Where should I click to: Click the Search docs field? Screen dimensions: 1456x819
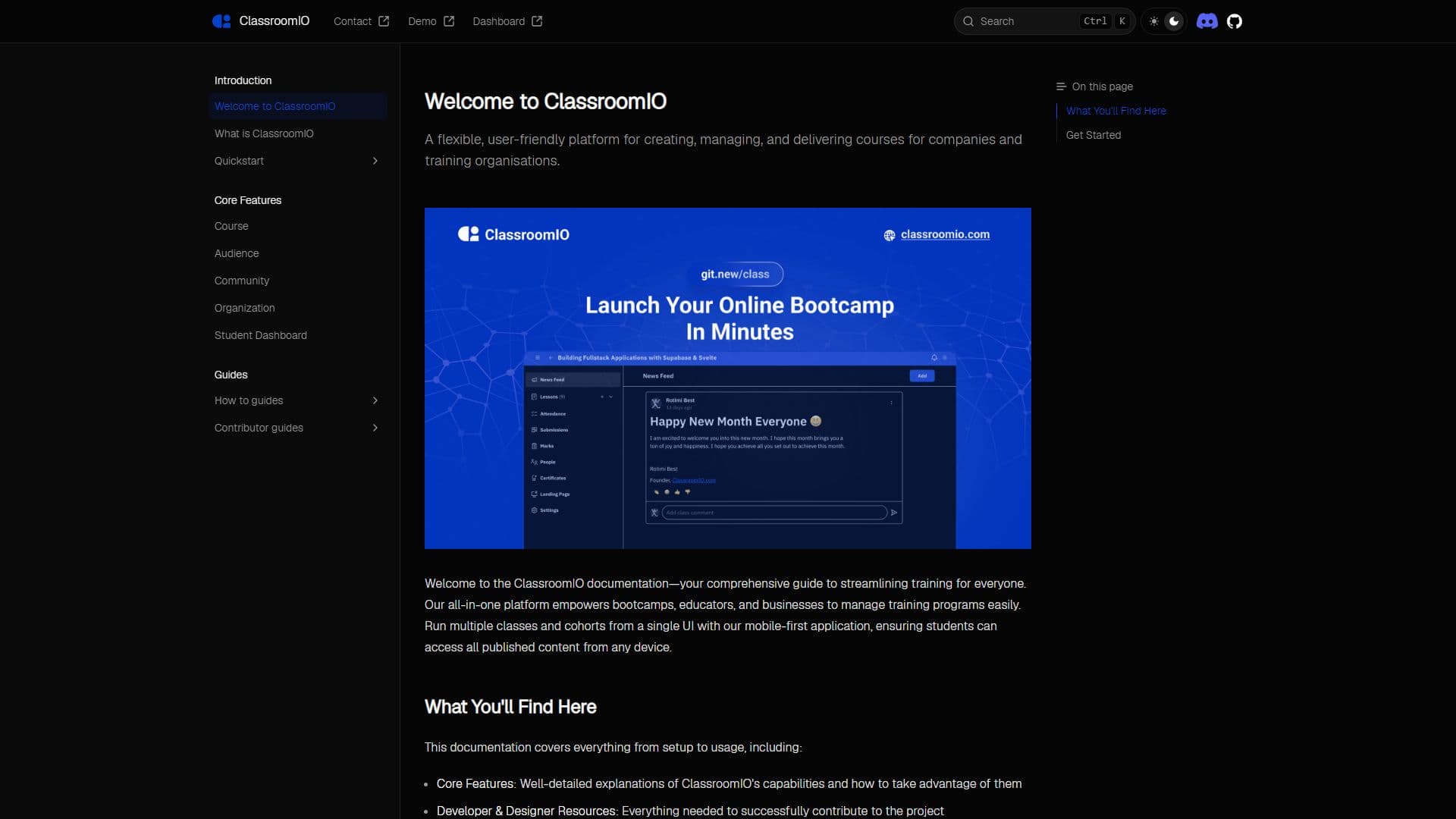1044,21
